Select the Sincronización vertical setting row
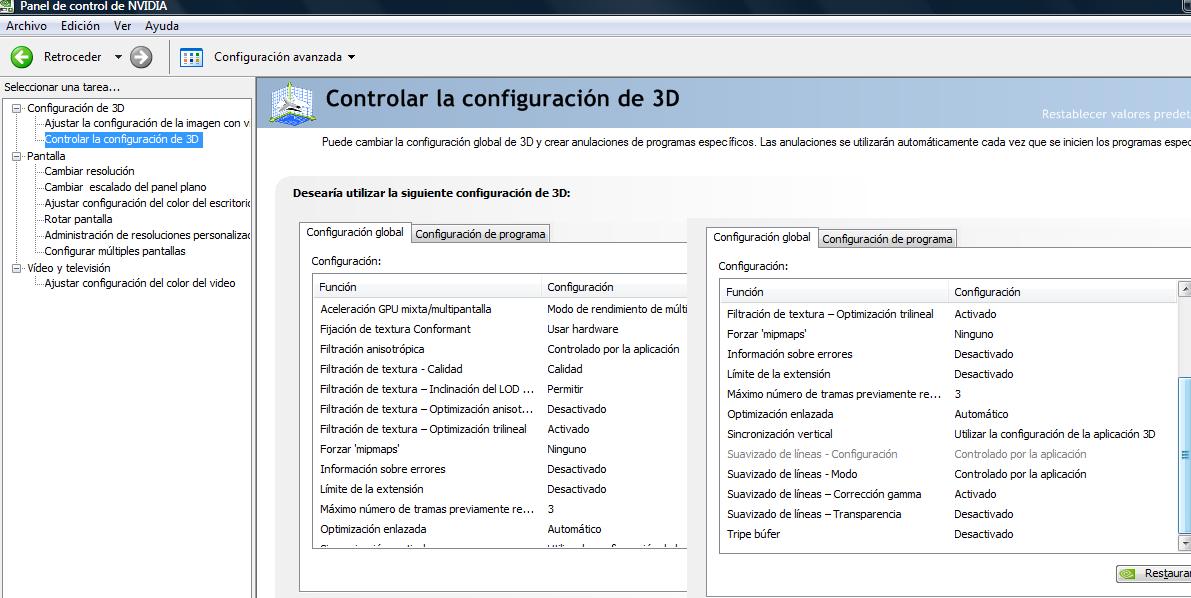Image resolution: width=1191 pixels, height=598 pixels. pos(780,434)
